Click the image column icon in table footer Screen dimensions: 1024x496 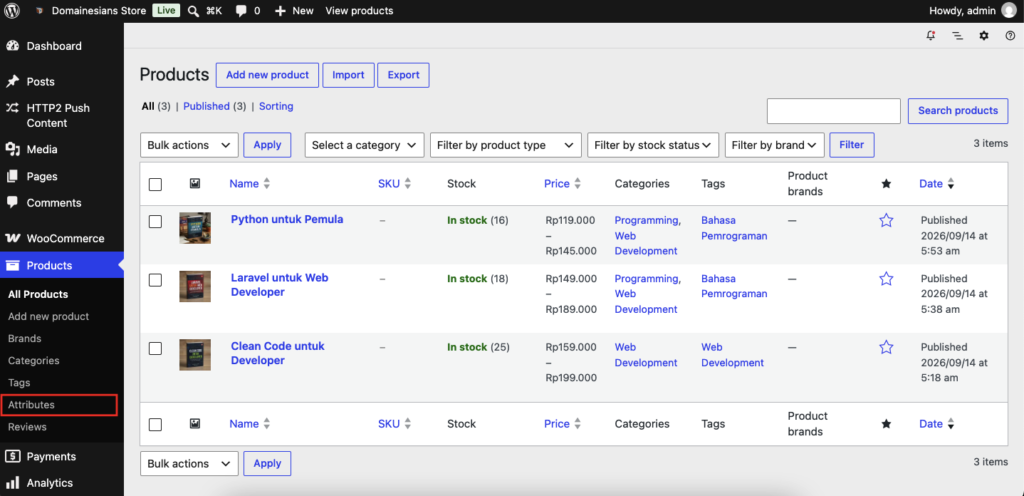pyautogui.click(x=195, y=424)
